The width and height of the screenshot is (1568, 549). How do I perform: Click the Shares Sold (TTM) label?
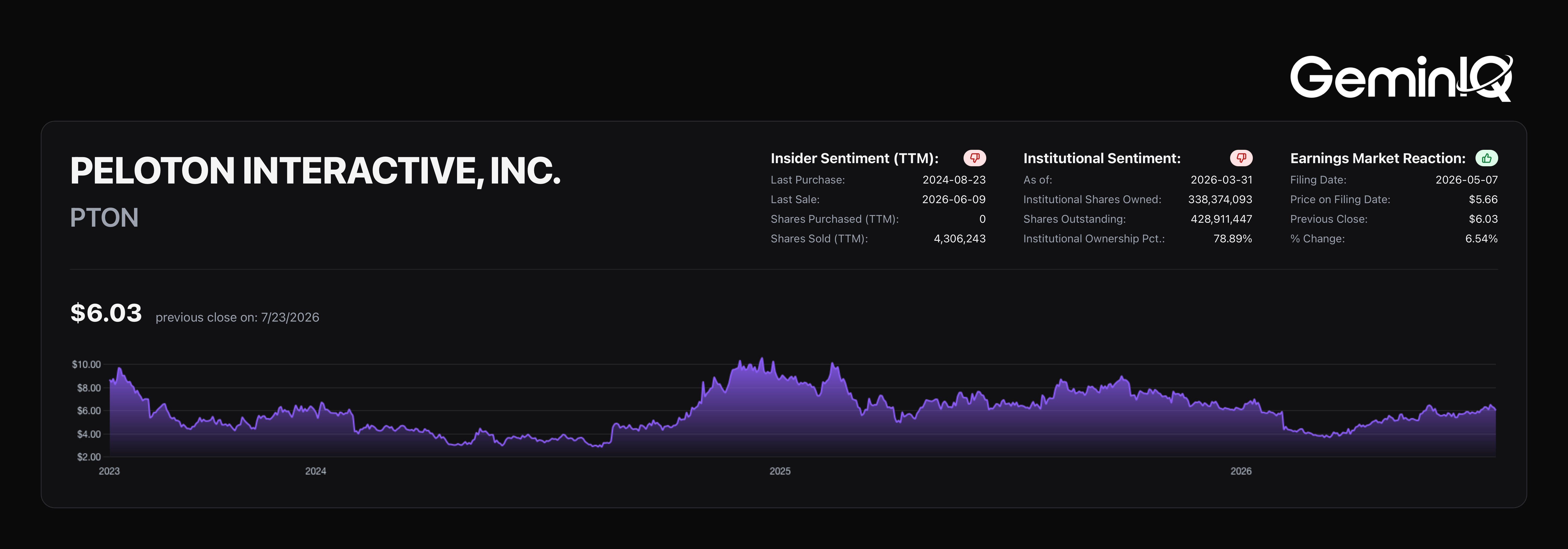pos(819,239)
